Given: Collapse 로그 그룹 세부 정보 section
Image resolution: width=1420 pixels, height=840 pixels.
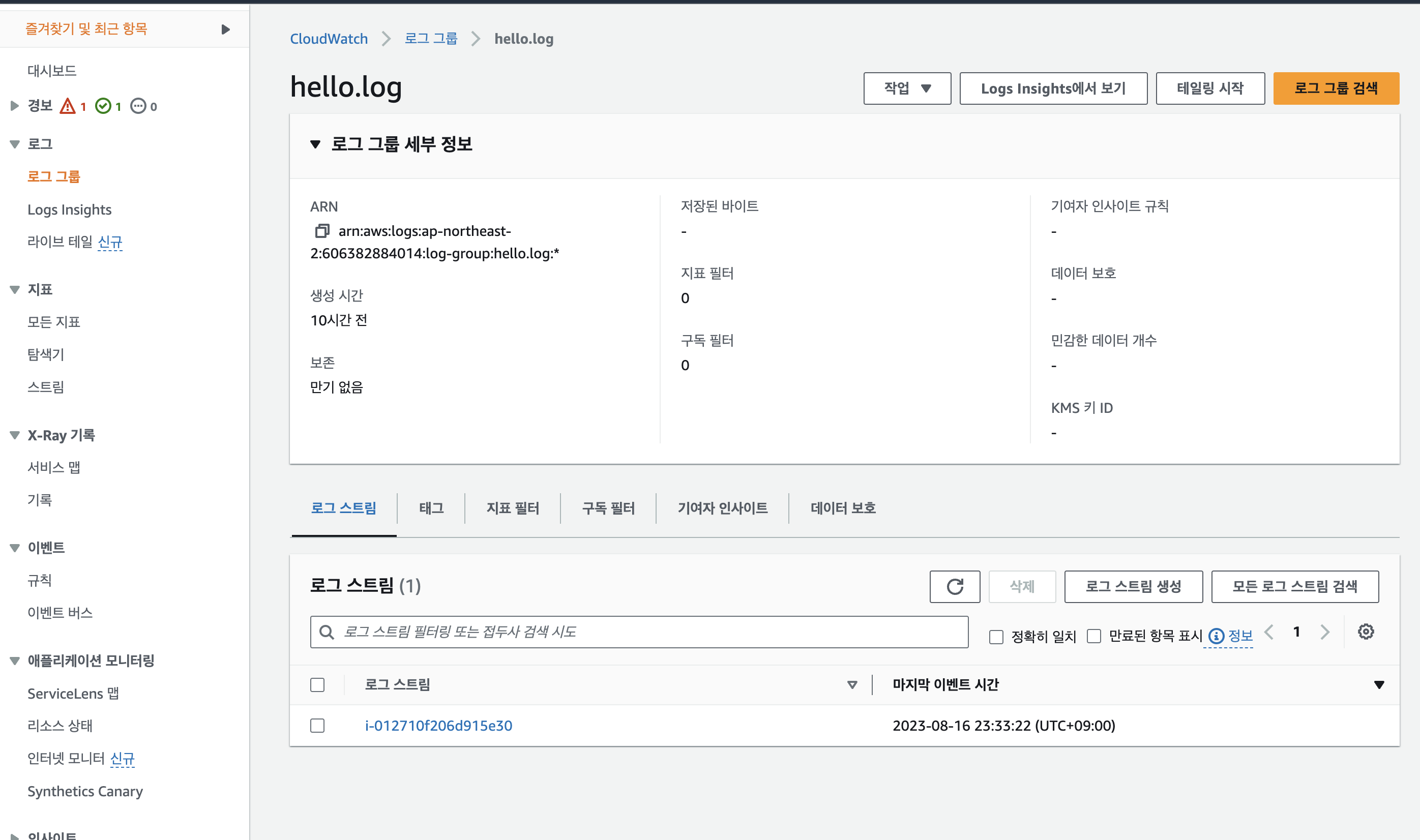Looking at the screenshot, I should 315,144.
